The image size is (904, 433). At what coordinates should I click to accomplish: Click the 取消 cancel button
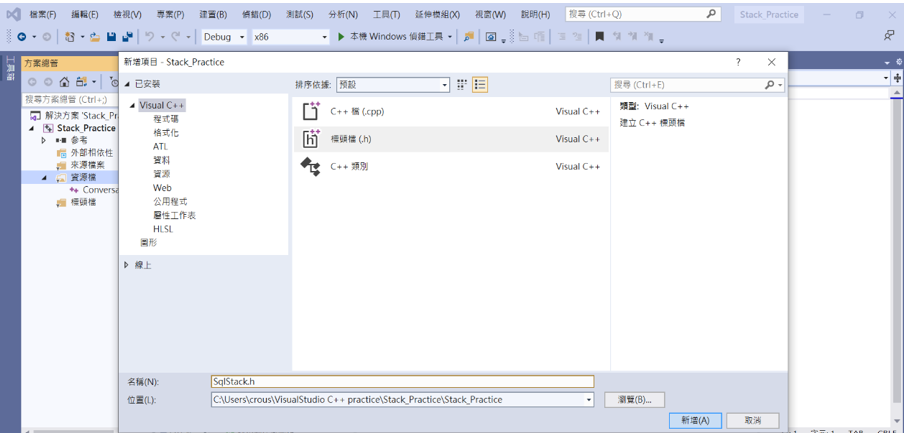[753, 420]
